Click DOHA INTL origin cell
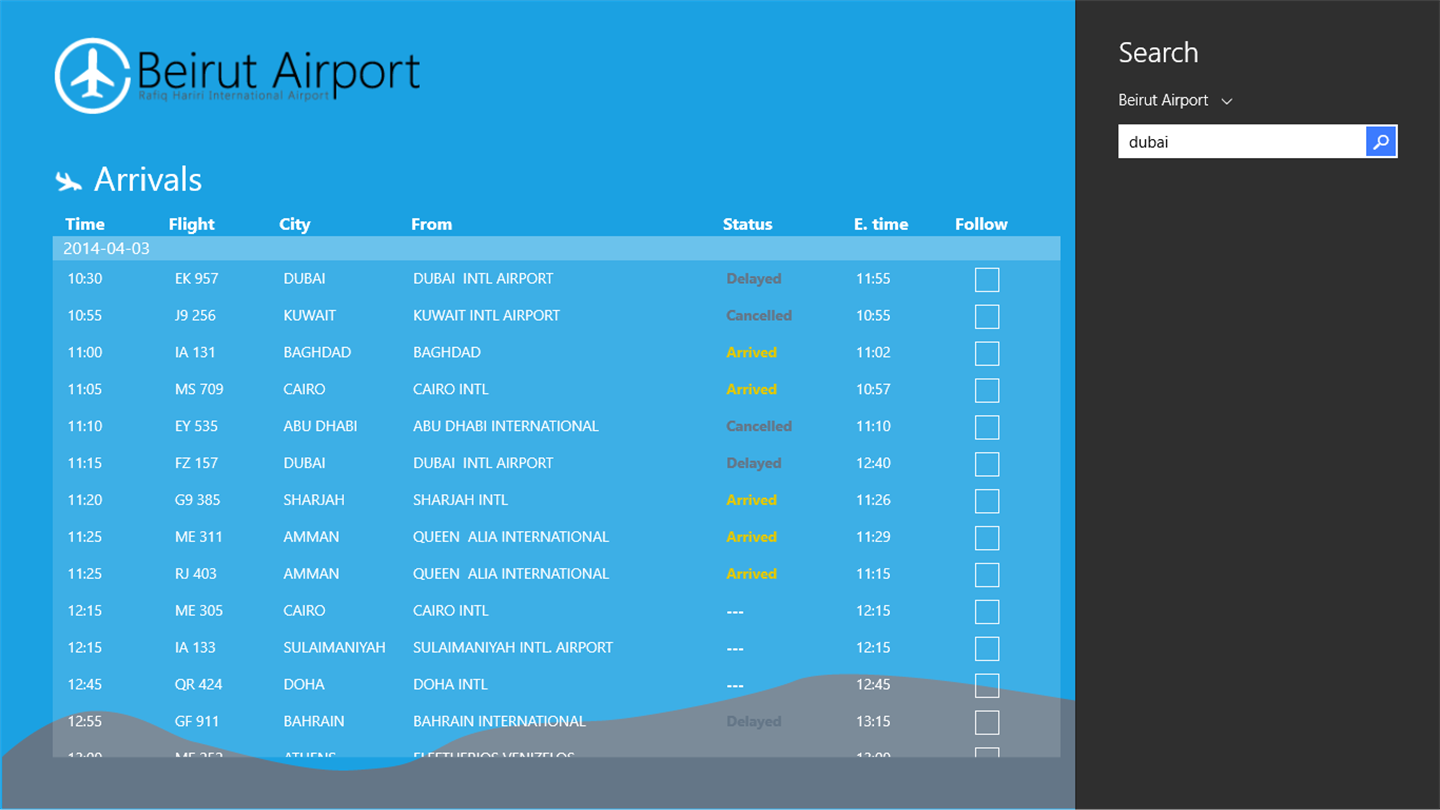The height and width of the screenshot is (810, 1440). point(450,685)
